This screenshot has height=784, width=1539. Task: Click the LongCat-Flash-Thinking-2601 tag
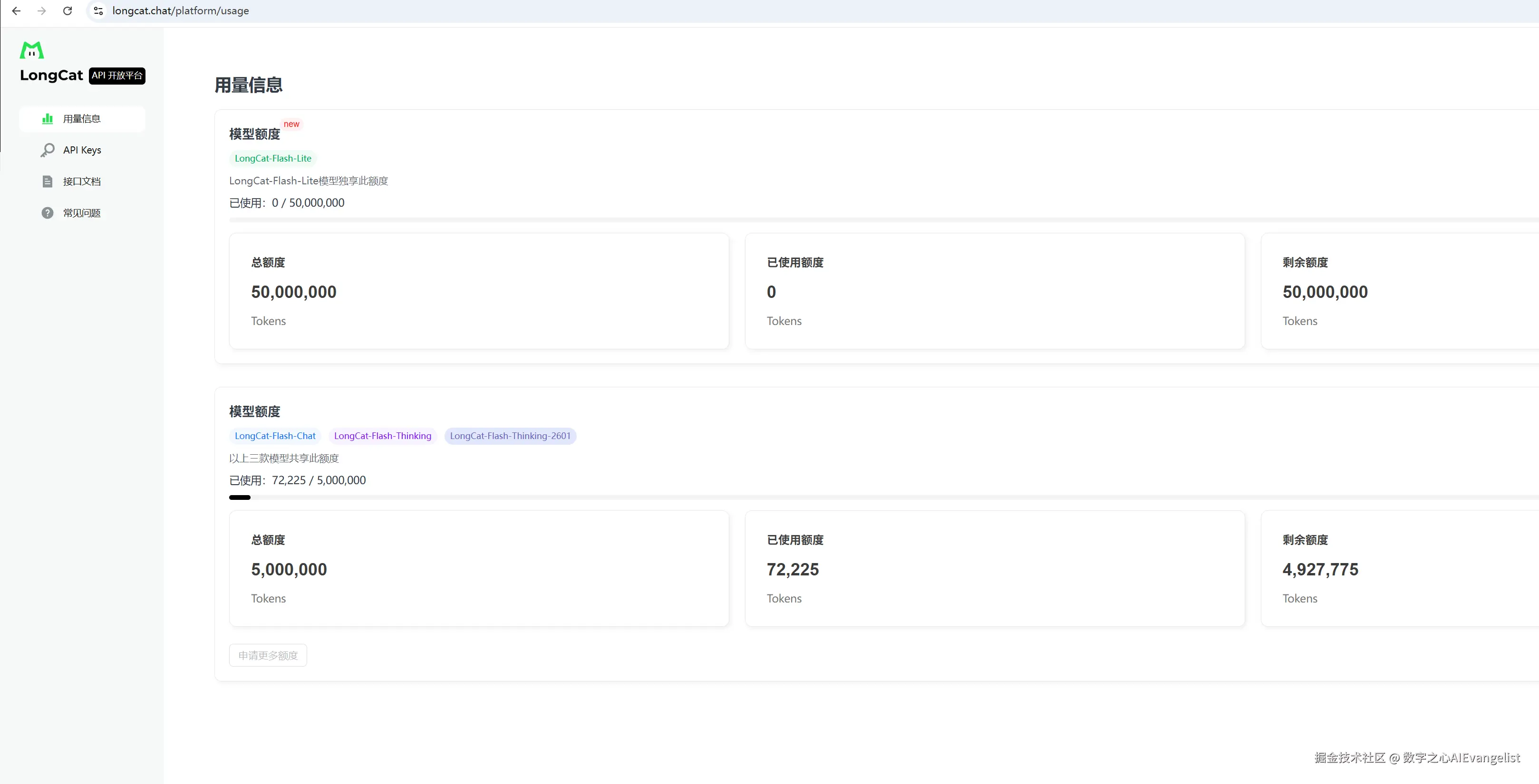click(510, 436)
